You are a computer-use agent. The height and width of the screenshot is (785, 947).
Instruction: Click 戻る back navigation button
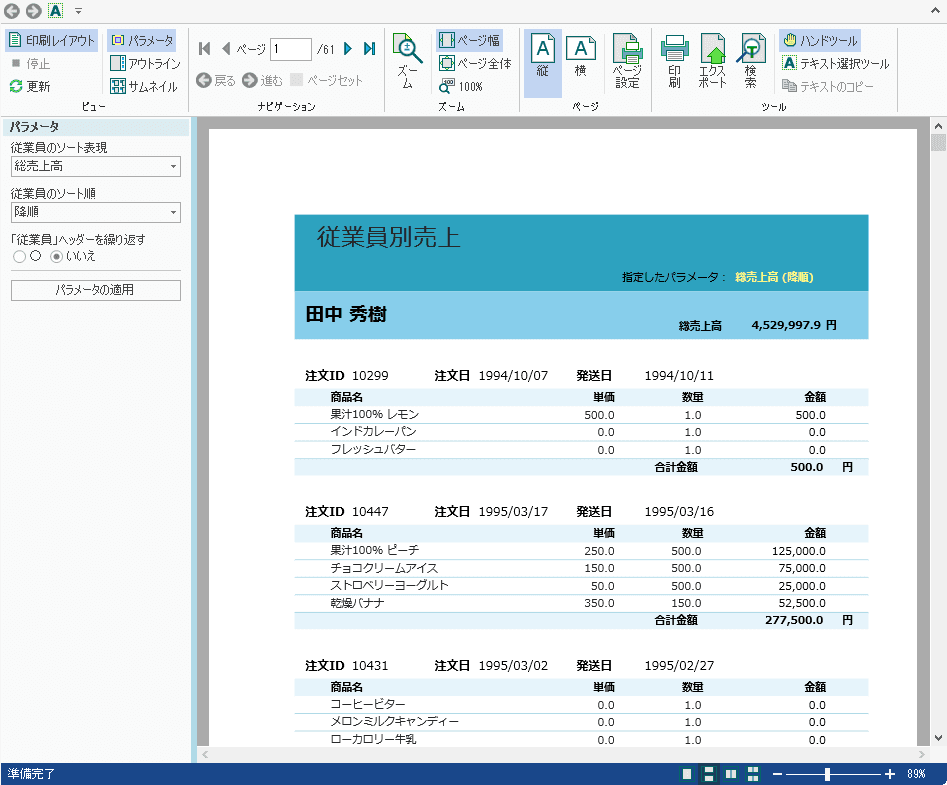[216, 80]
